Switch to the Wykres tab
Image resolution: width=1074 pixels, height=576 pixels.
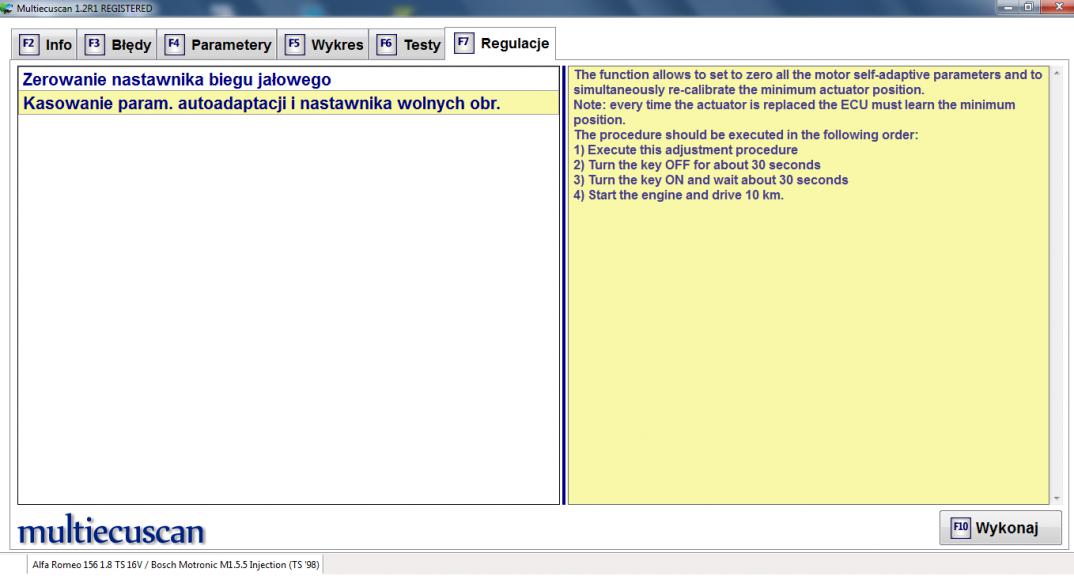coord(323,45)
